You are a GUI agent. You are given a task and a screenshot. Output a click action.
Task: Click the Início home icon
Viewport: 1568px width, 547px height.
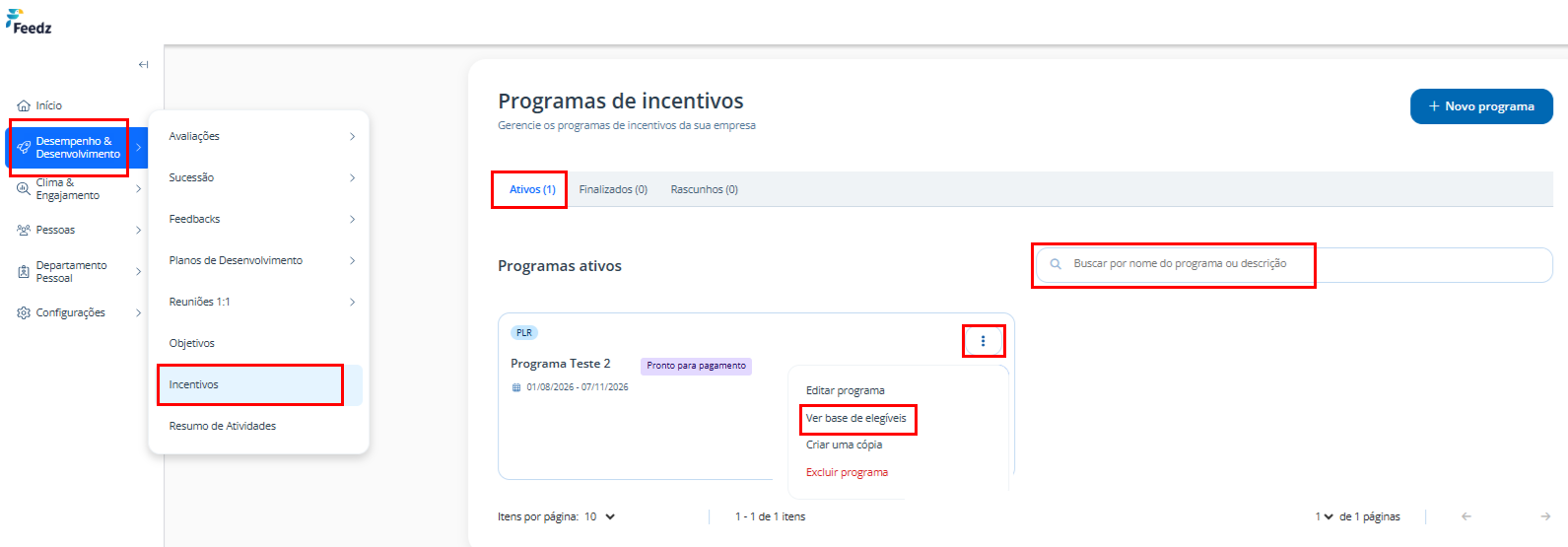[24, 105]
